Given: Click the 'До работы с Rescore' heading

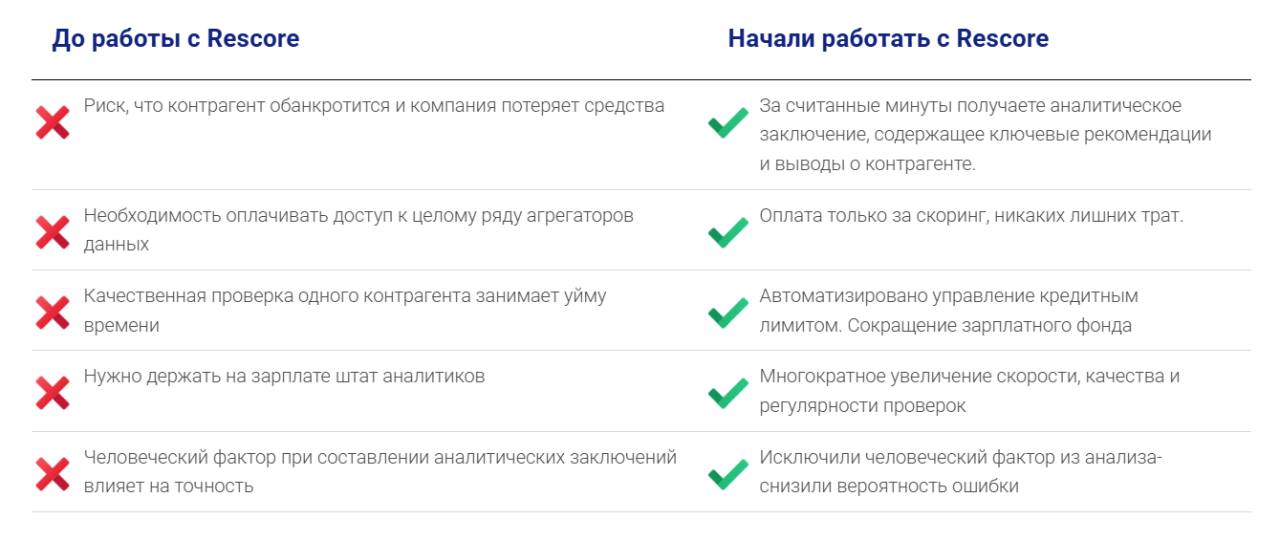Looking at the screenshot, I should (176, 39).
